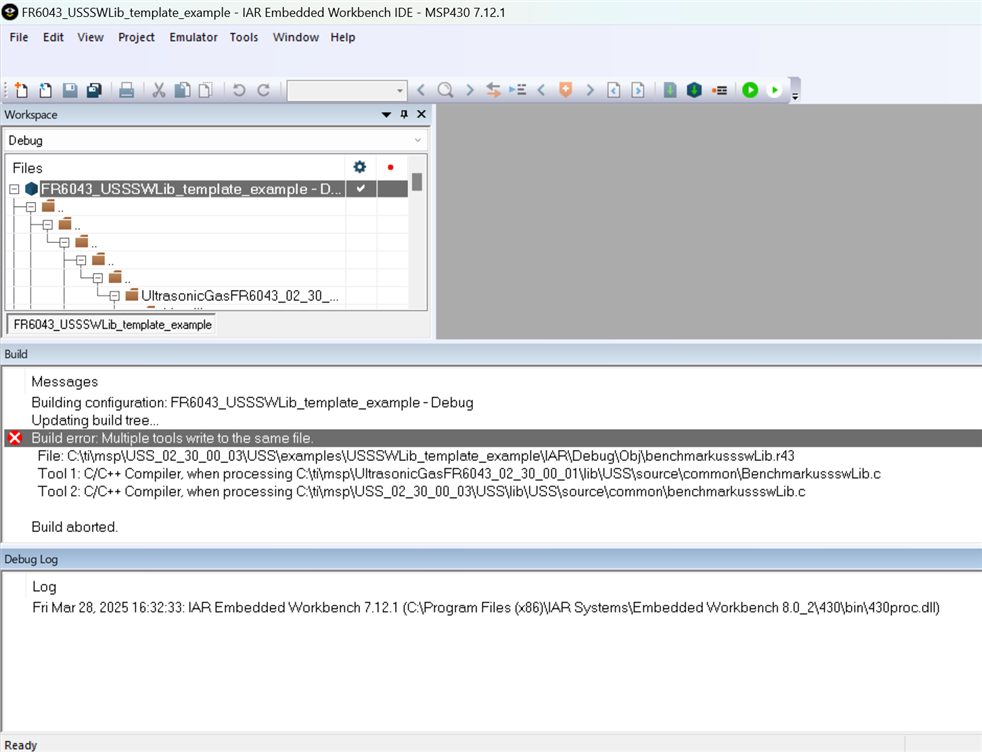Open the Tools menu

pos(244,37)
